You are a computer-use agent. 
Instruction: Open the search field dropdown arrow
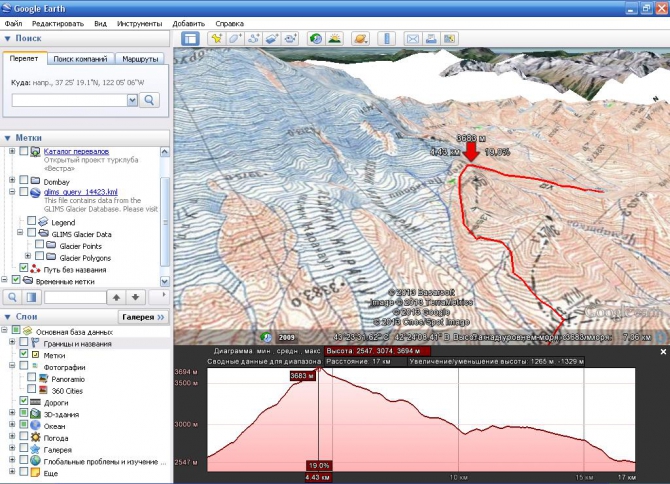click(x=132, y=100)
